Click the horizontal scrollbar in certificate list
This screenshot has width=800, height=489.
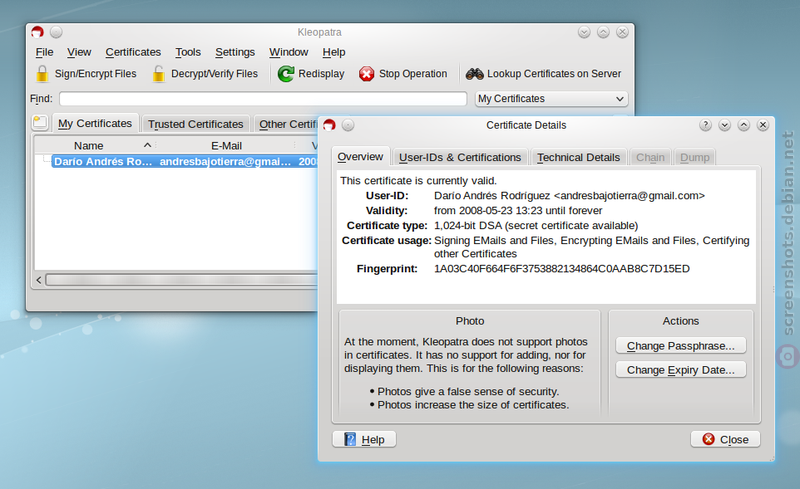pos(182,280)
